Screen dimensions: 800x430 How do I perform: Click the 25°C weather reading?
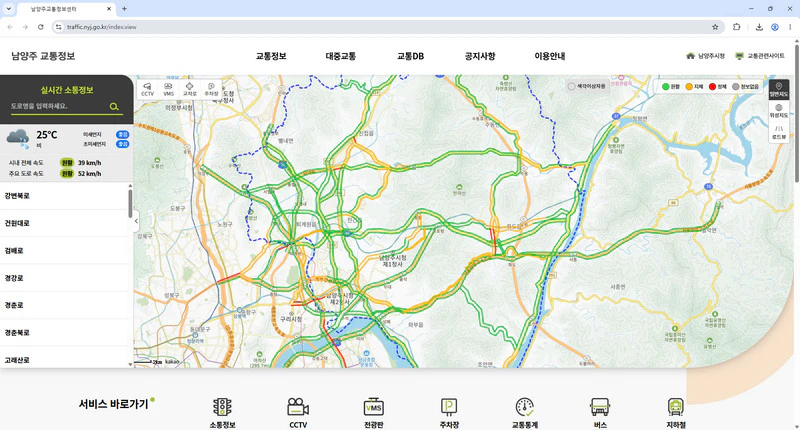point(46,135)
